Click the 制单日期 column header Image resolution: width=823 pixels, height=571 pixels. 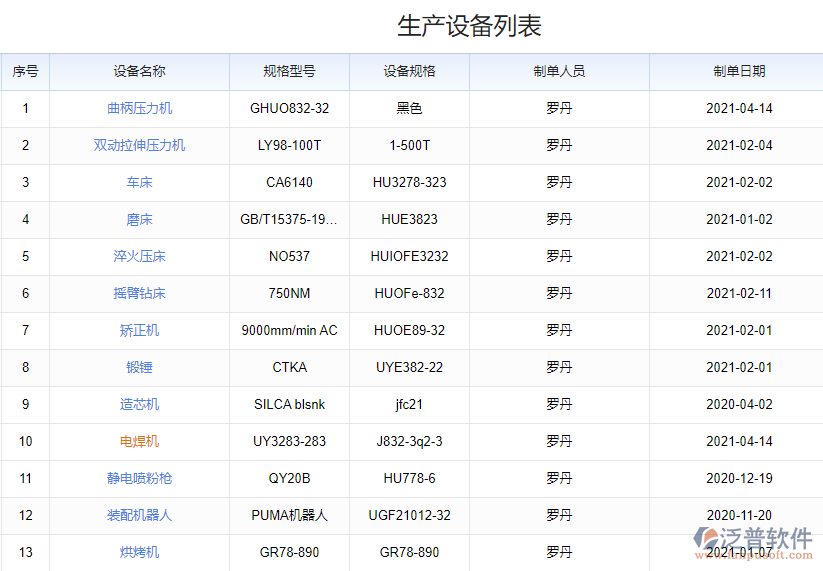(x=739, y=71)
